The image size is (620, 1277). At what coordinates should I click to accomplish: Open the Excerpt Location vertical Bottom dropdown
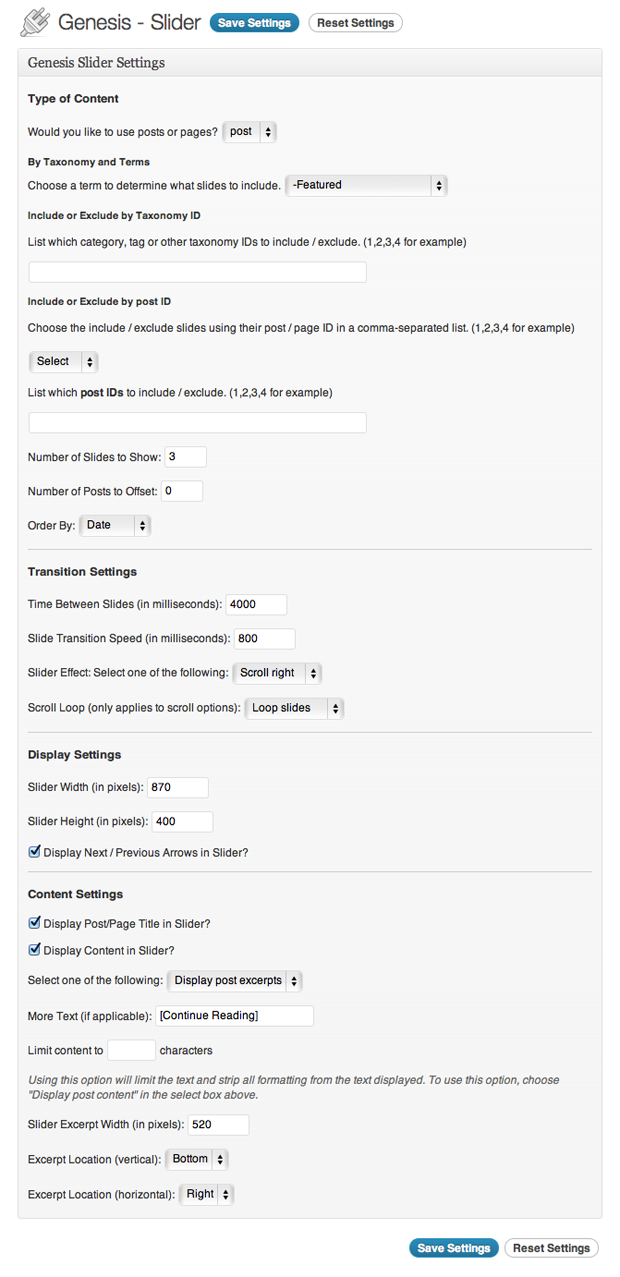click(197, 1159)
